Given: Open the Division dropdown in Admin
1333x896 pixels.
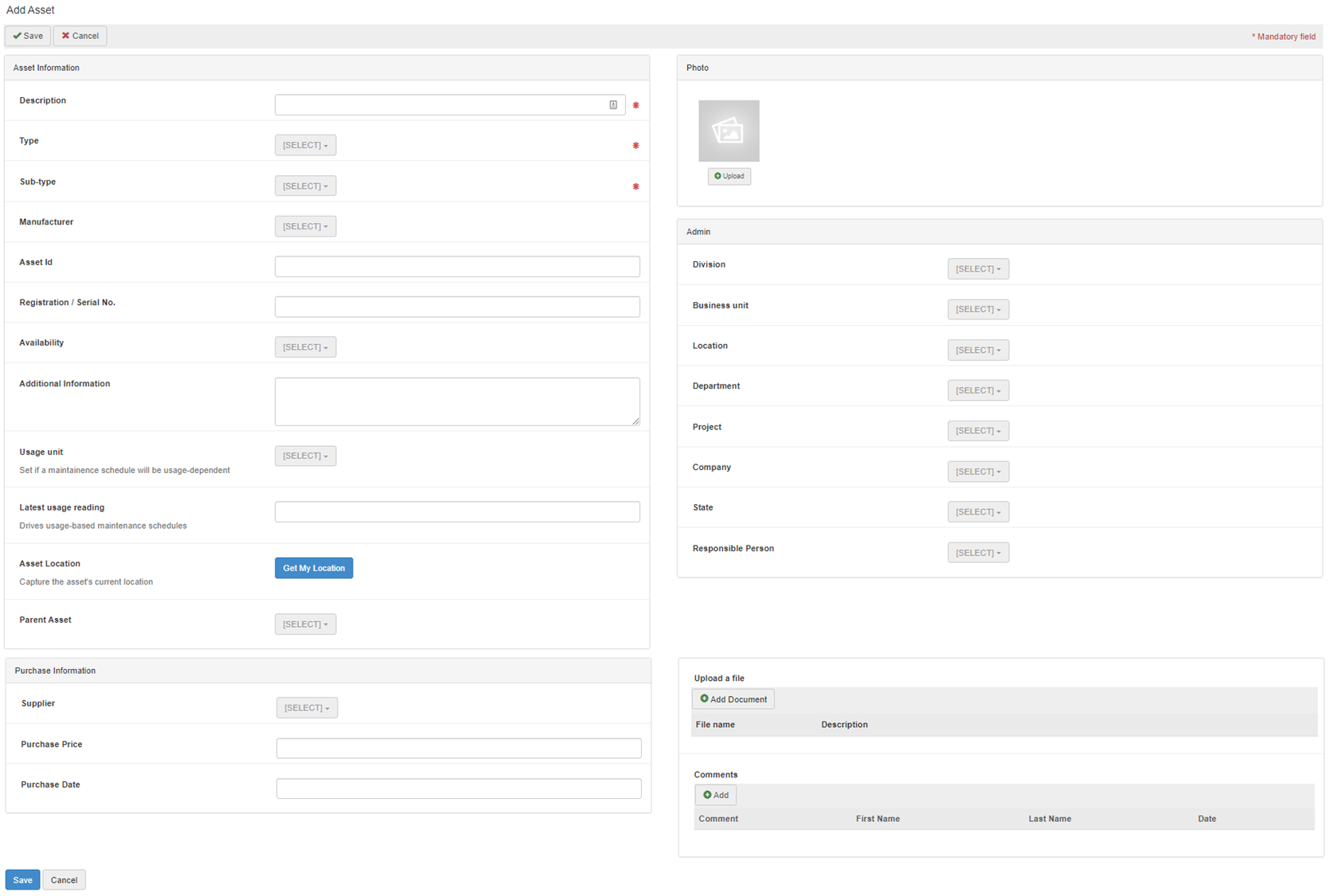Looking at the screenshot, I should pos(978,269).
